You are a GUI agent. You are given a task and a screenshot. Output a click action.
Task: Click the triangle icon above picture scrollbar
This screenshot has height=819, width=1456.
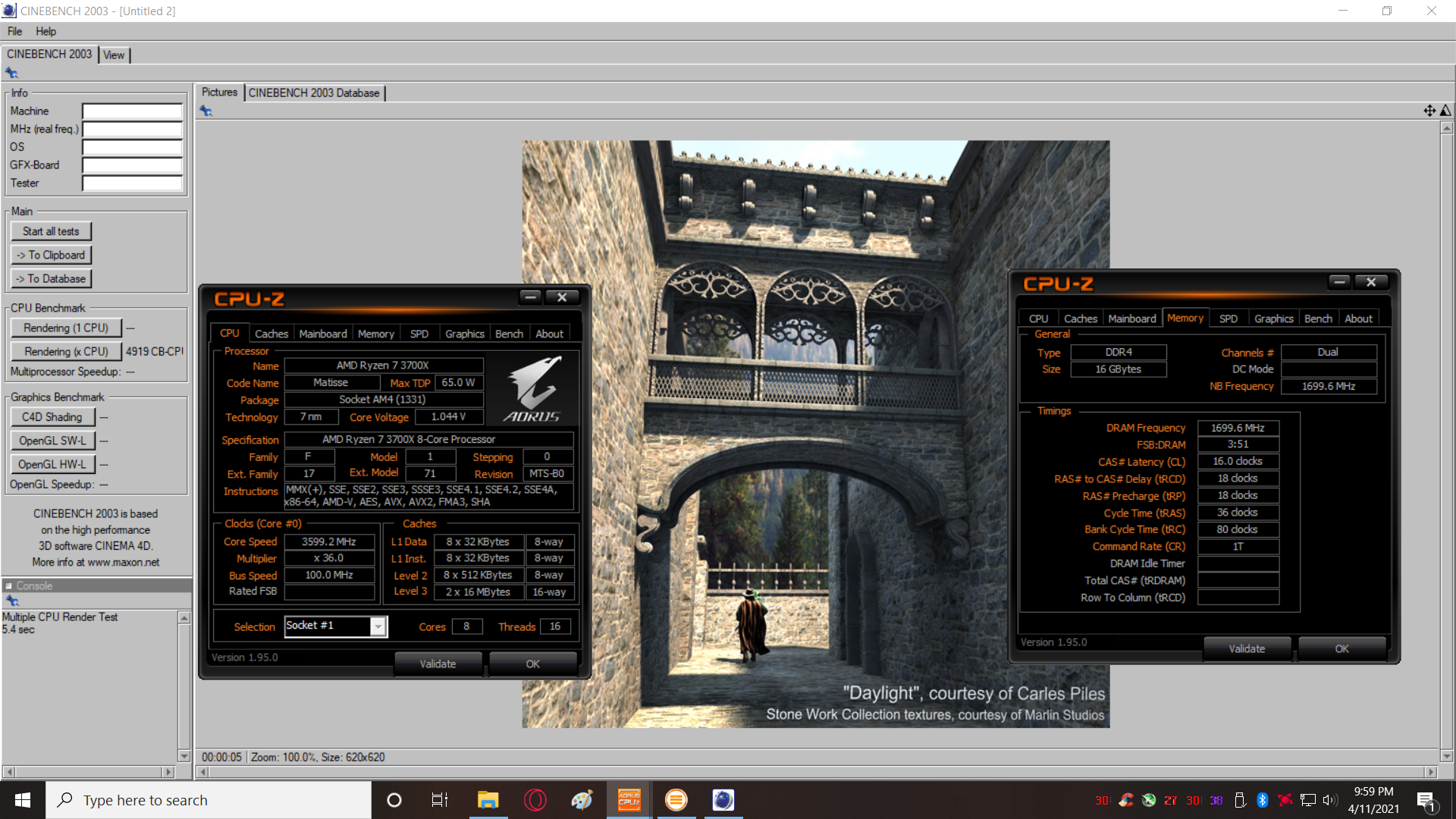click(1446, 111)
